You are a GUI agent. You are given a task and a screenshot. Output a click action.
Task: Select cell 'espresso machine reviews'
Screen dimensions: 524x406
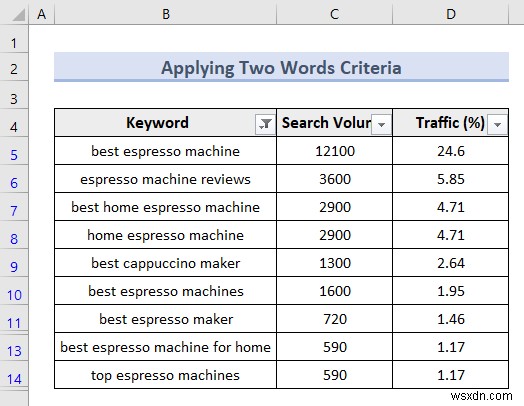click(165, 179)
